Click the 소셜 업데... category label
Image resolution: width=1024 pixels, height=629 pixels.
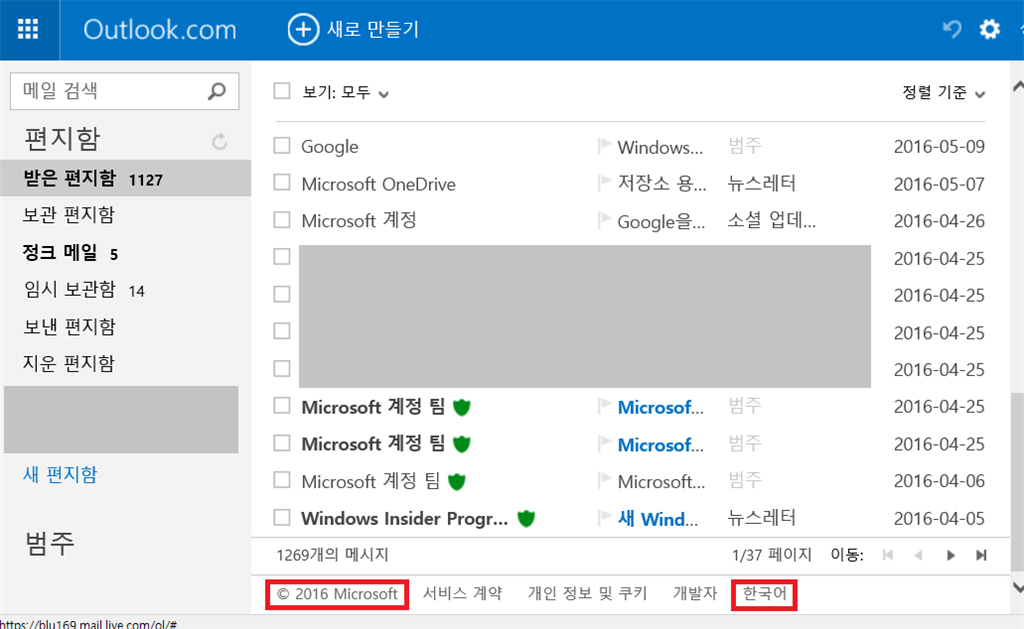[771, 221]
